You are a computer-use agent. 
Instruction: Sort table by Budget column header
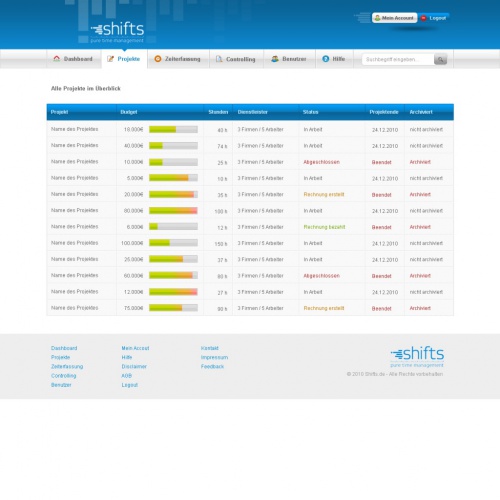(129, 112)
